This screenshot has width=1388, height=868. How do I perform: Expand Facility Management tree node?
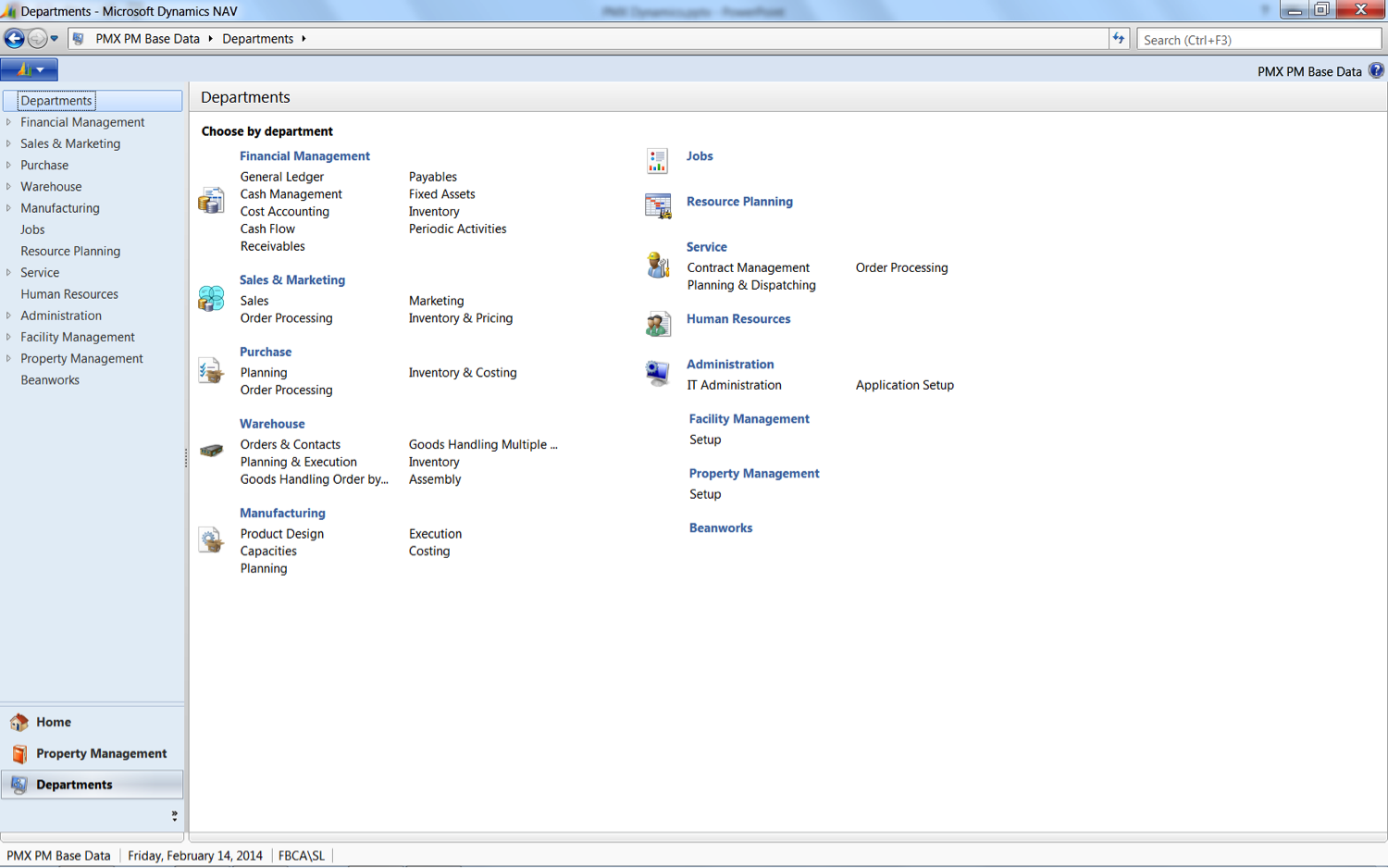(9, 337)
